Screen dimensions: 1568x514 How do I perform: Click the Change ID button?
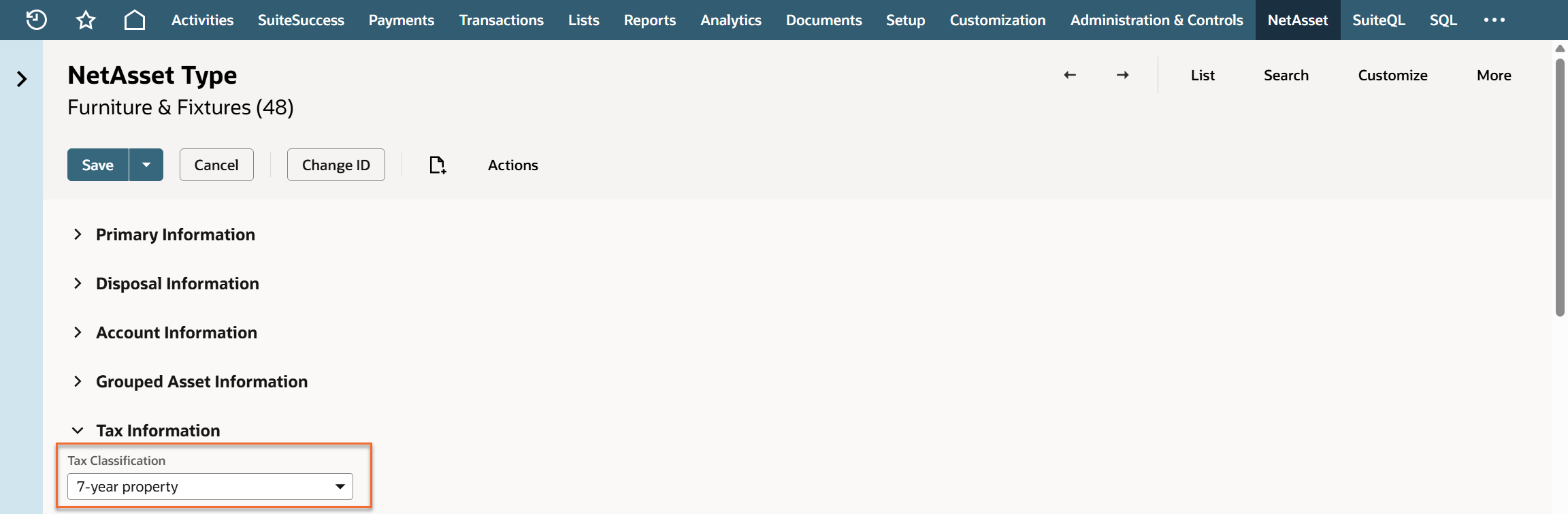tap(336, 165)
